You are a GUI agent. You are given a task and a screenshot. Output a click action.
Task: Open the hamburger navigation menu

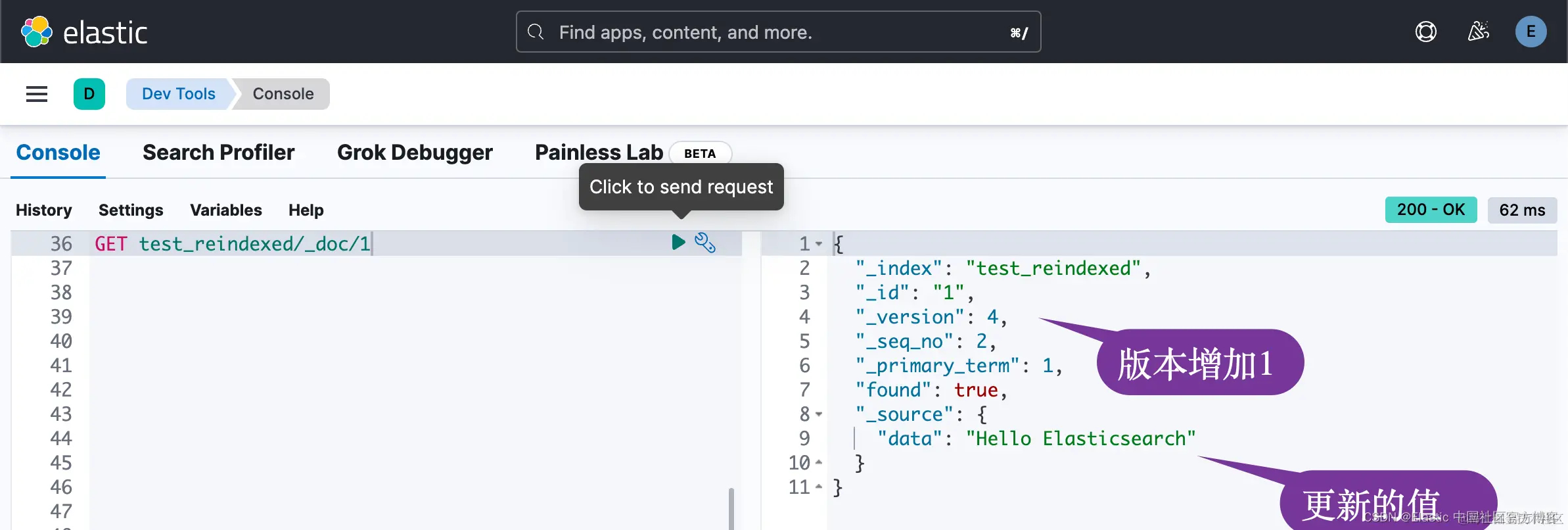(x=37, y=94)
